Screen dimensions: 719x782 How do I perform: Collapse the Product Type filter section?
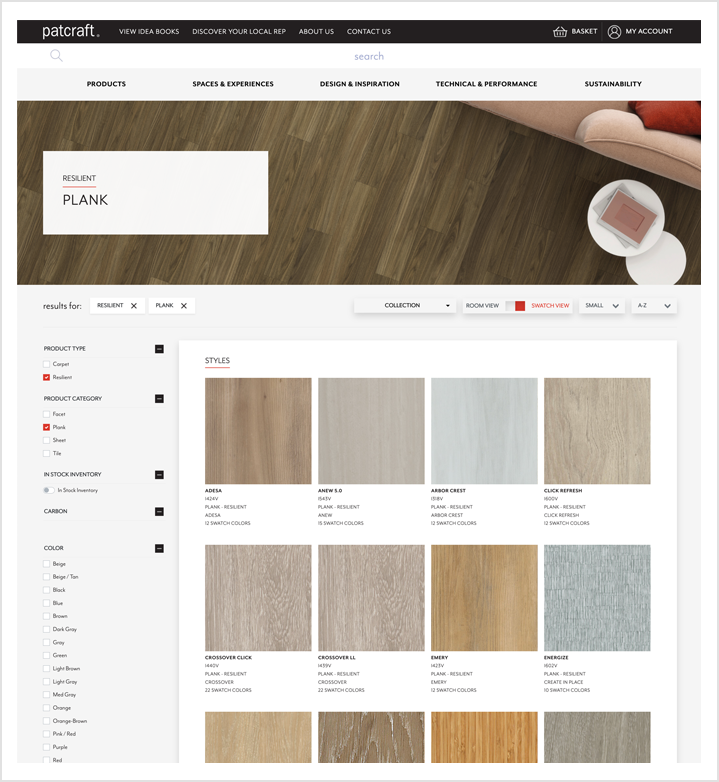click(159, 349)
